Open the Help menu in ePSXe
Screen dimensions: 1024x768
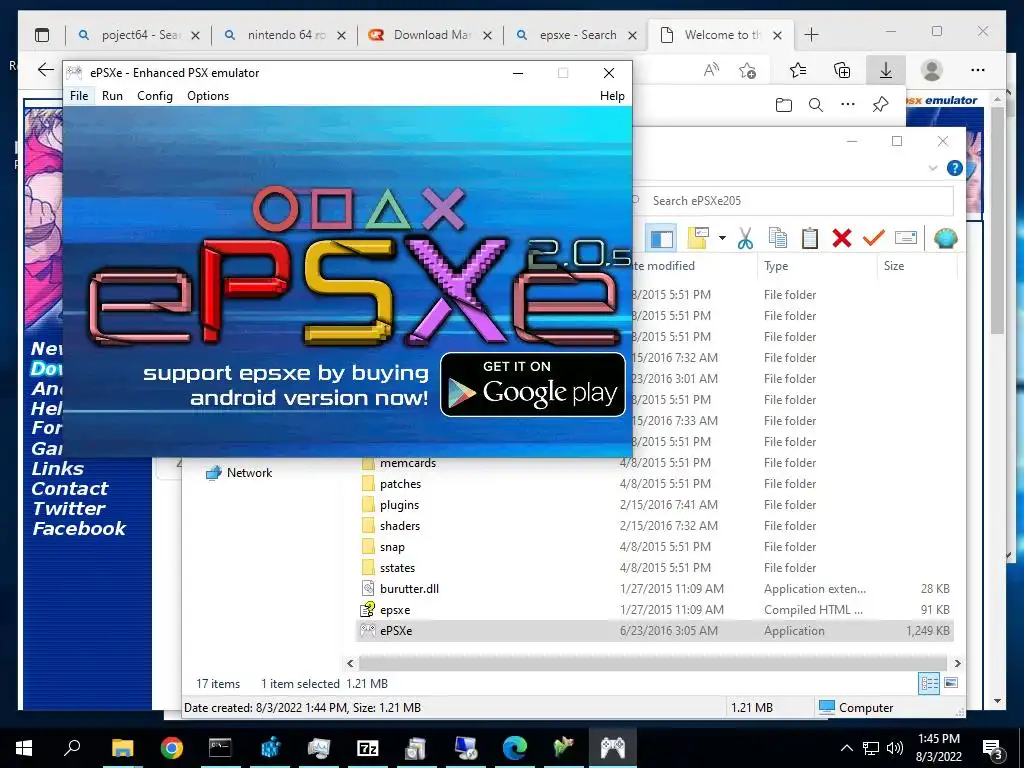pyautogui.click(x=612, y=96)
